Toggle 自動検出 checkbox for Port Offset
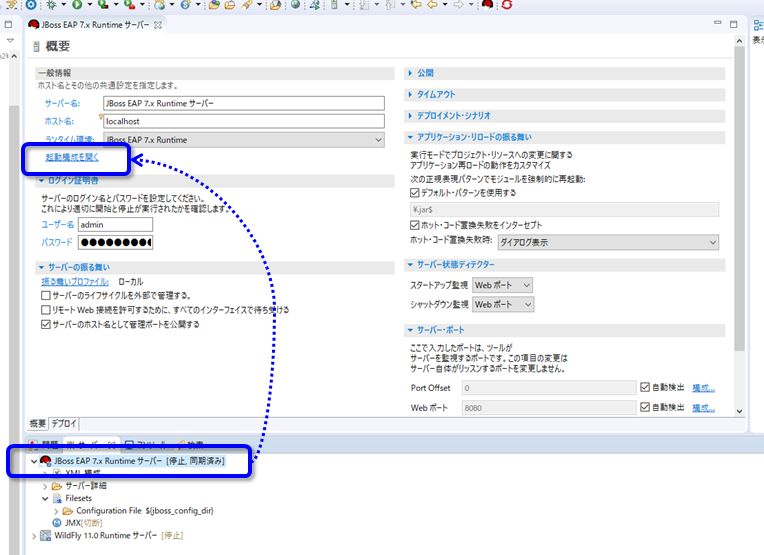The image size is (764, 555). tap(645, 387)
